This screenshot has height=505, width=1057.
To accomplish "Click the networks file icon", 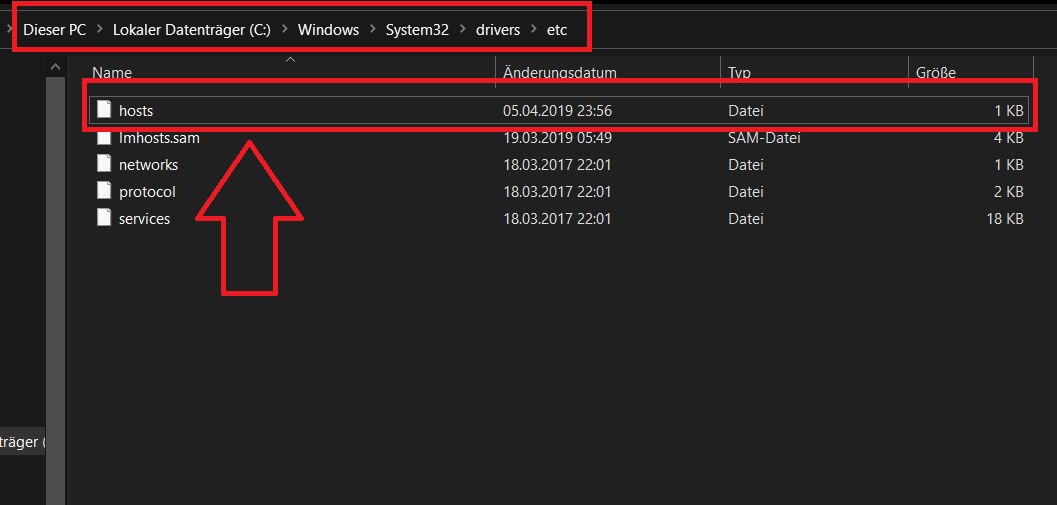I will (103, 164).
